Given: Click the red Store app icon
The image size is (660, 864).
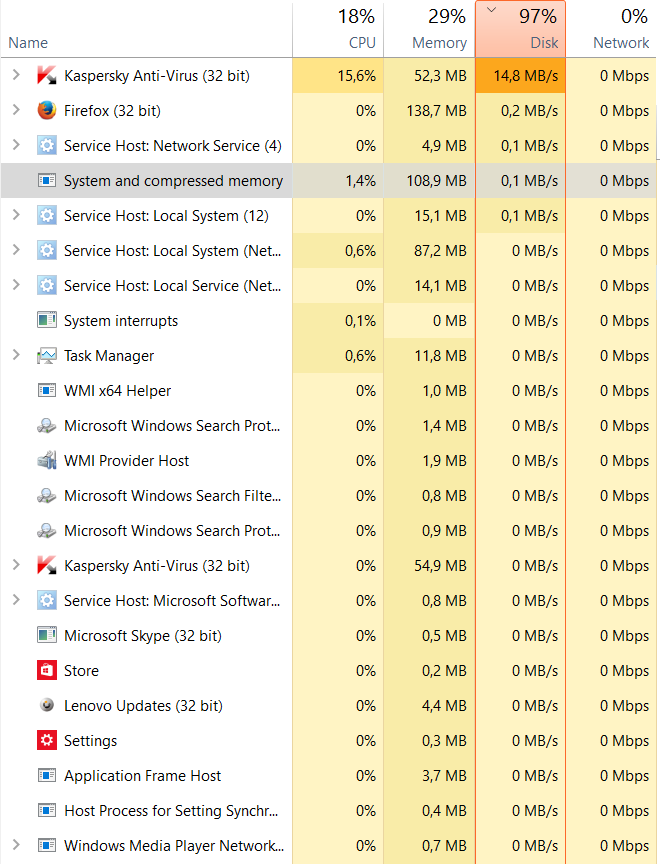Looking at the screenshot, I should click(x=47, y=671).
